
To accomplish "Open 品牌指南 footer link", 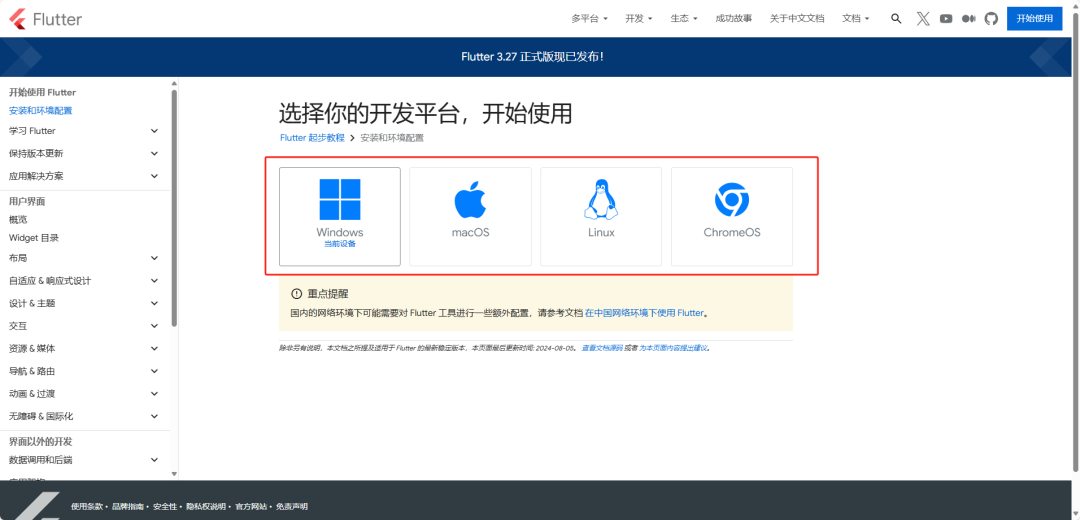I will click(x=127, y=507).
